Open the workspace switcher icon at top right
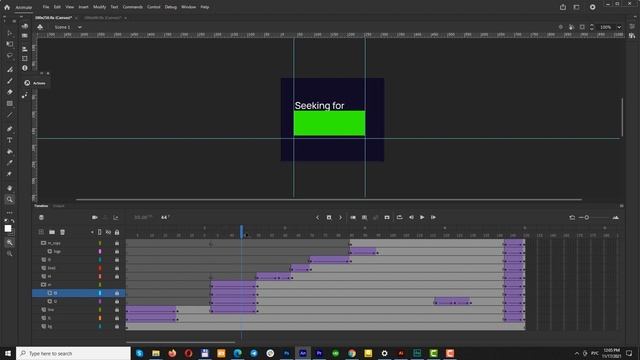 tap(576, 7)
